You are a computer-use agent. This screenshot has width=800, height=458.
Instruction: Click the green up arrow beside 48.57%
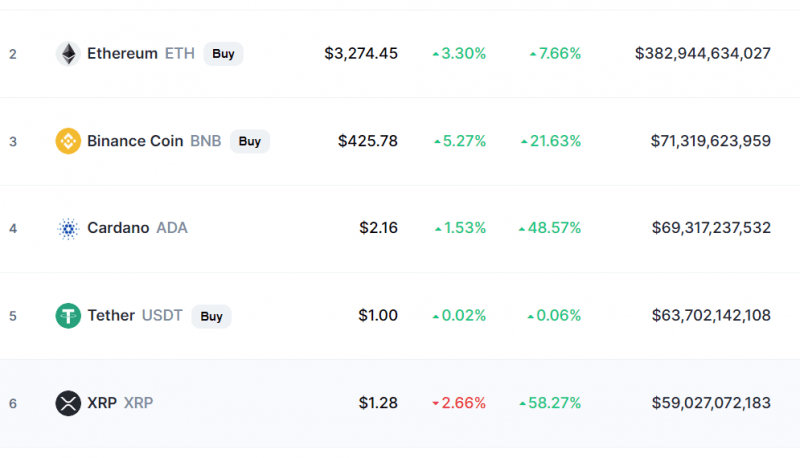[522, 229]
